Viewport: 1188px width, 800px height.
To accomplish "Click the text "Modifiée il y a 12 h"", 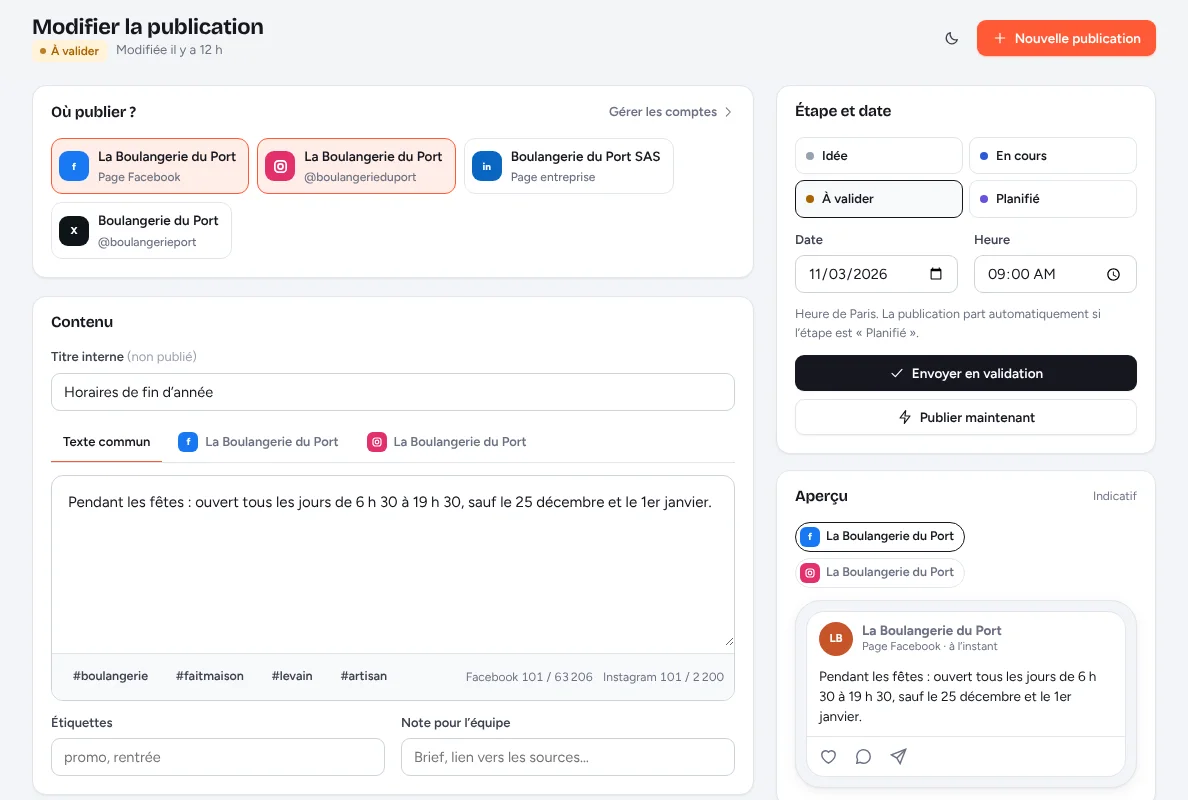I will [x=169, y=50].
